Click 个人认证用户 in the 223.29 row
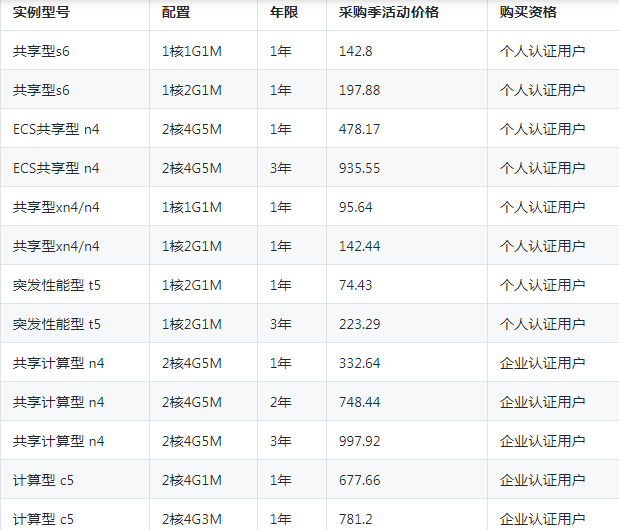This screenshot has height=530, width=619. 542,324
